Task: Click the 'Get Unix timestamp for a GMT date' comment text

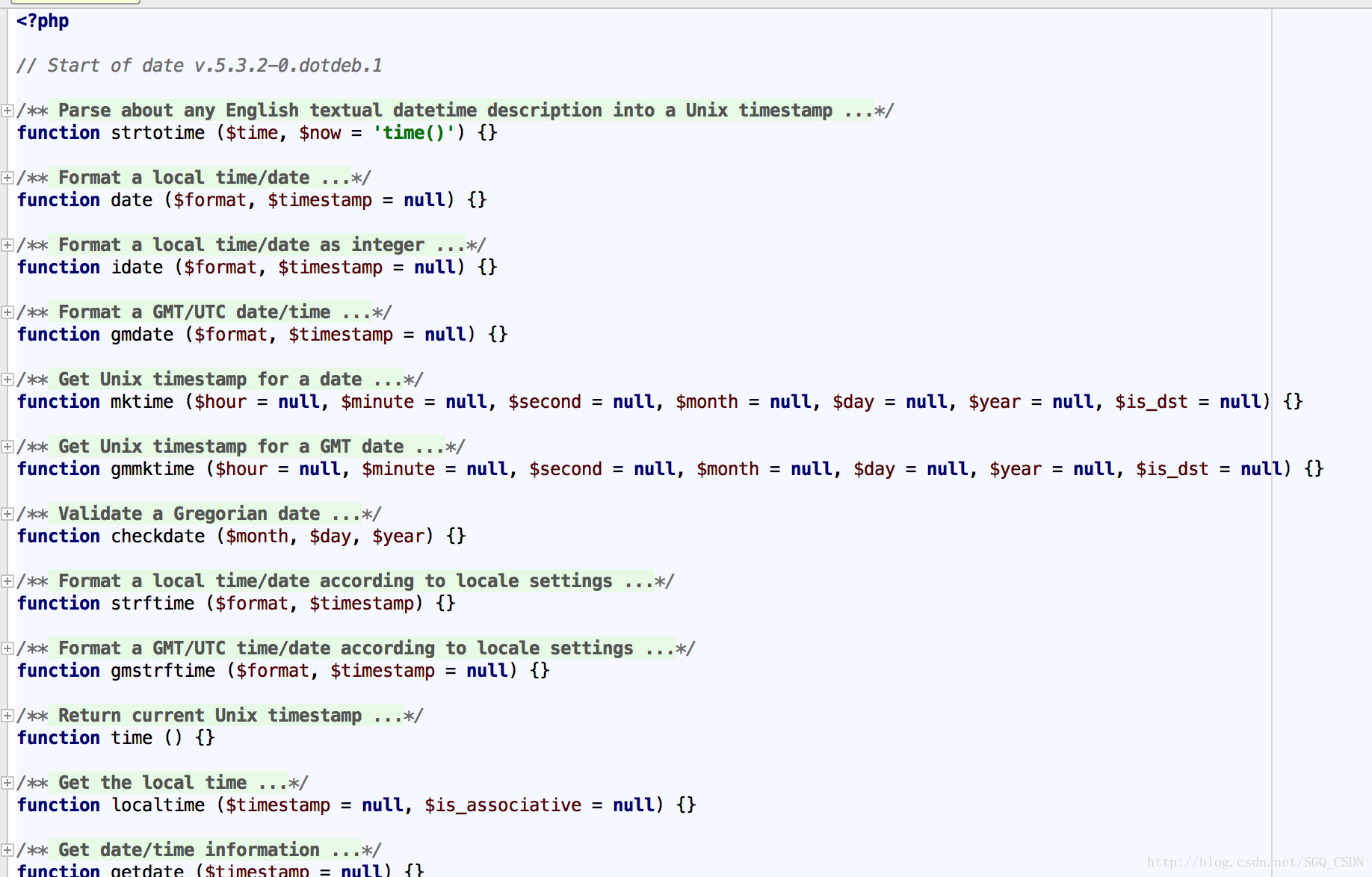Action: pos(247,447)
